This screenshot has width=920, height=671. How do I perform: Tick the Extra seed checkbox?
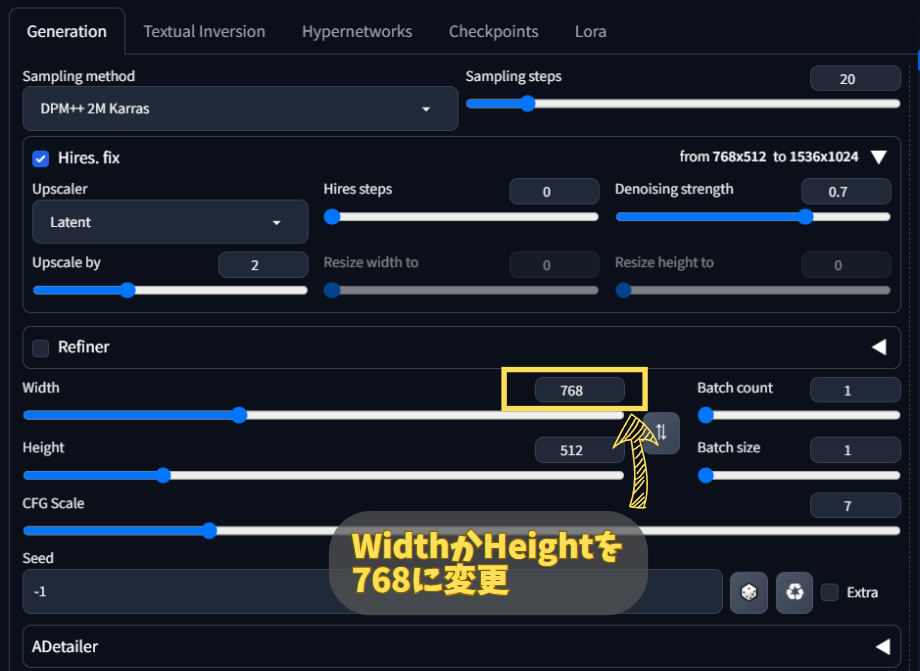pos(829,592)
